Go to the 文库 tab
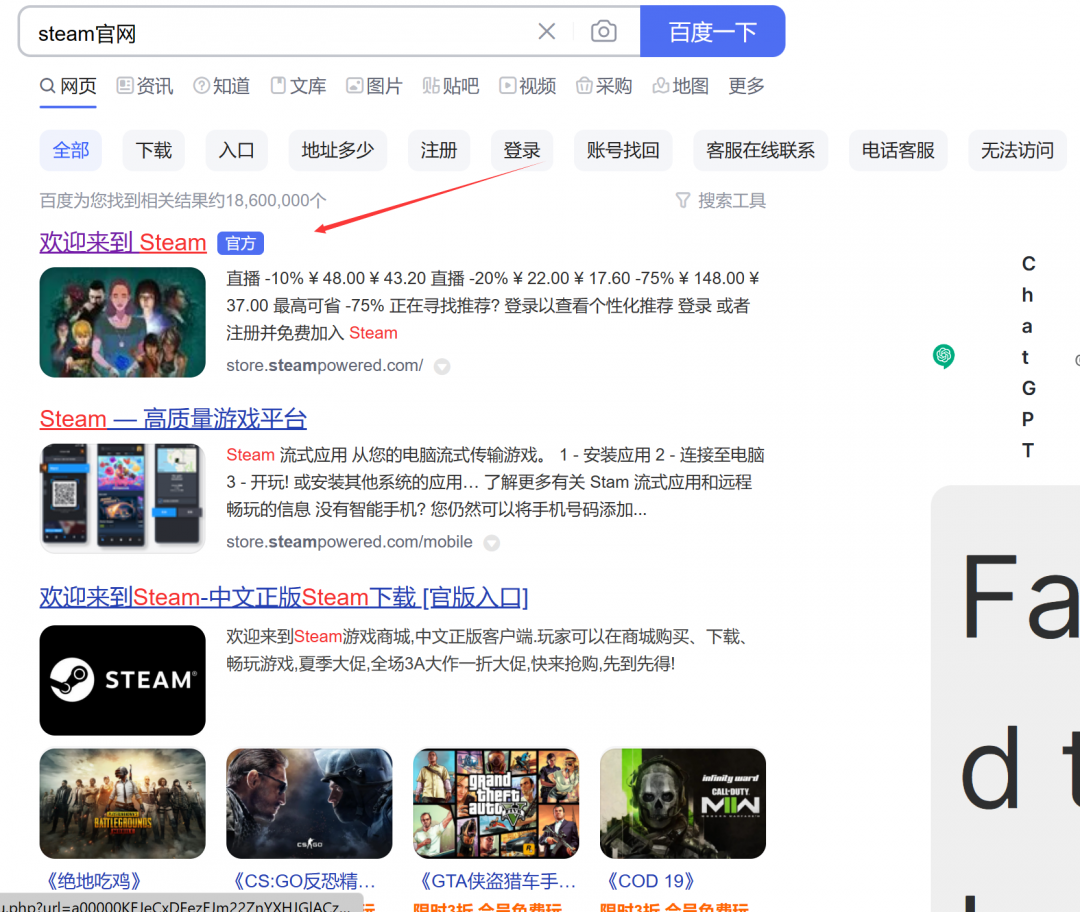1080x912 pixels. click(x=298, y=86)
